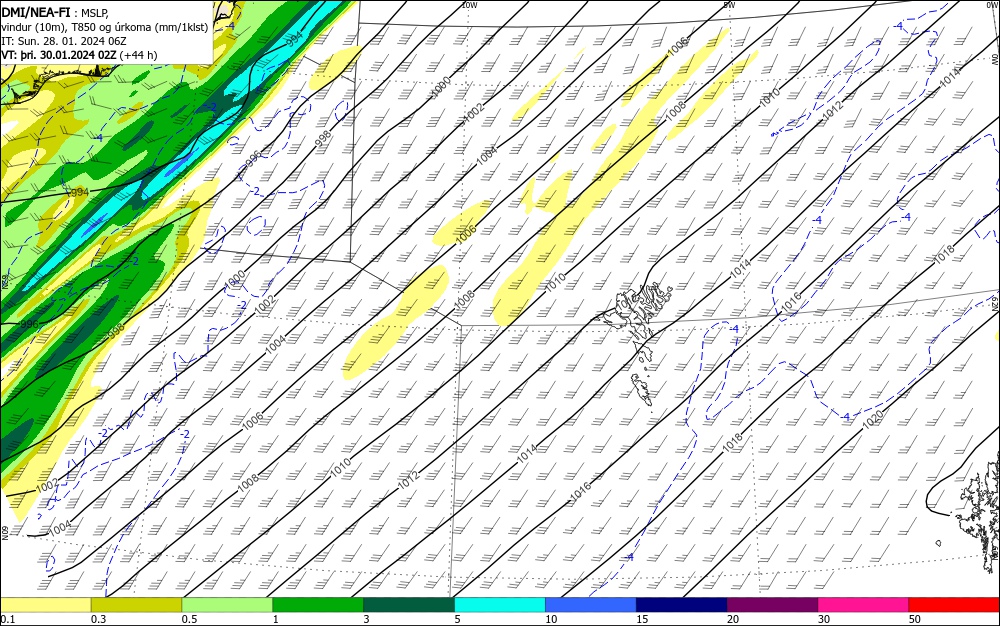Image resolution: width=1000 pixels, height=626 pixels.
Task: Click the 0.5 legend value label
Action: pos(189,619)
